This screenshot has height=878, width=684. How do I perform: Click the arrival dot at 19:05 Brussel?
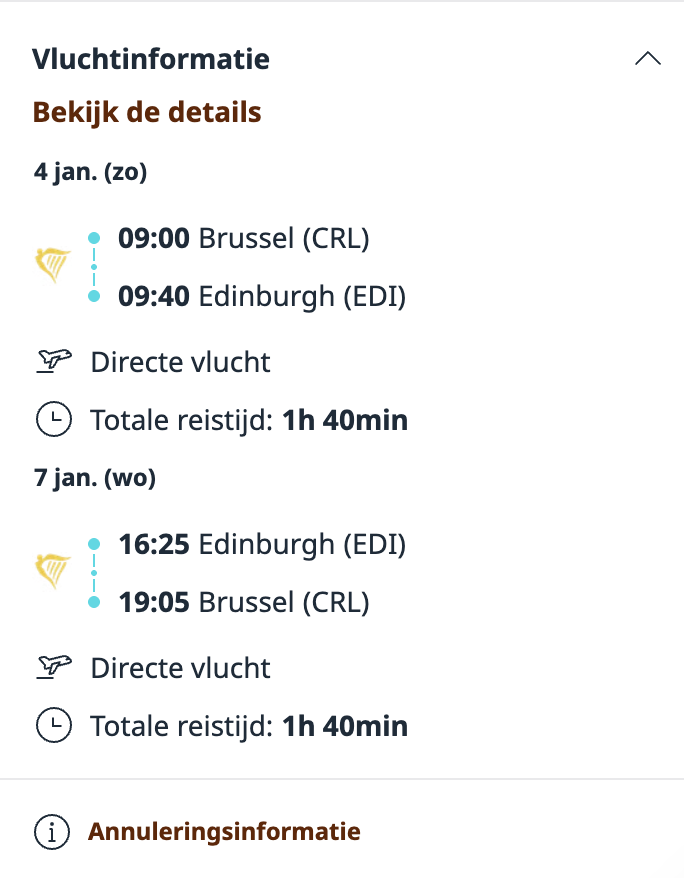click(95, 601)
